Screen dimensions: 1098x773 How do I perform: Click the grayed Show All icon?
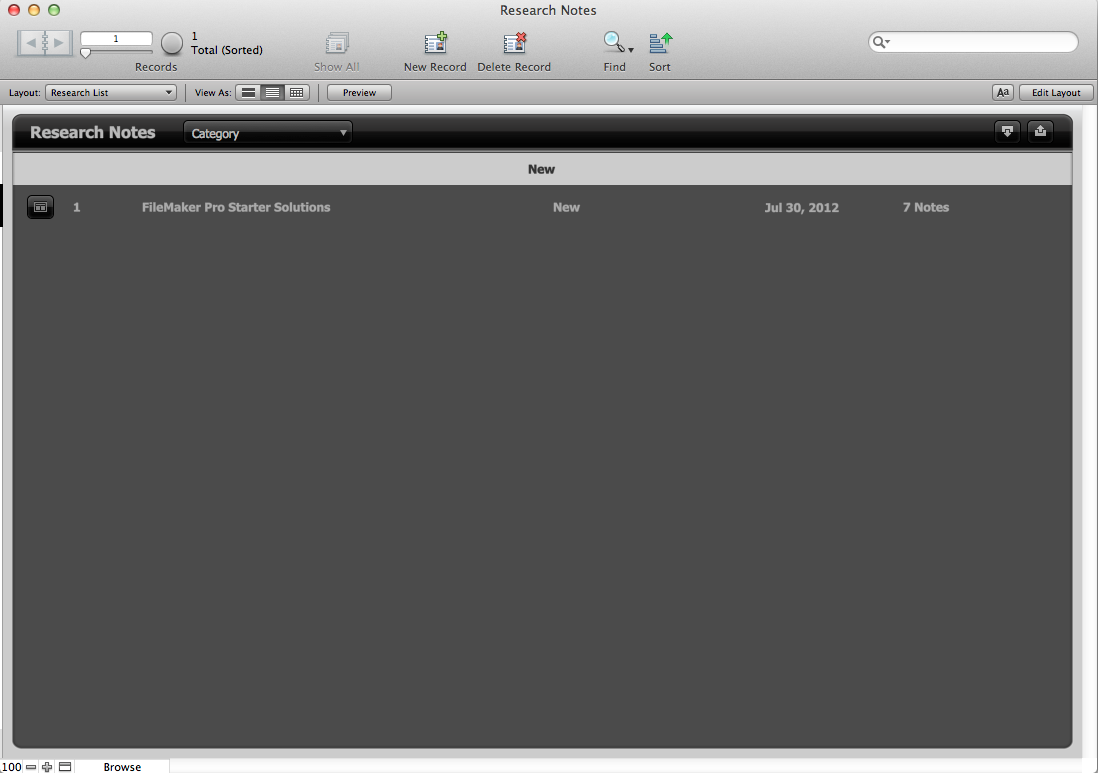pyautogui.click(x=336, y=45)
